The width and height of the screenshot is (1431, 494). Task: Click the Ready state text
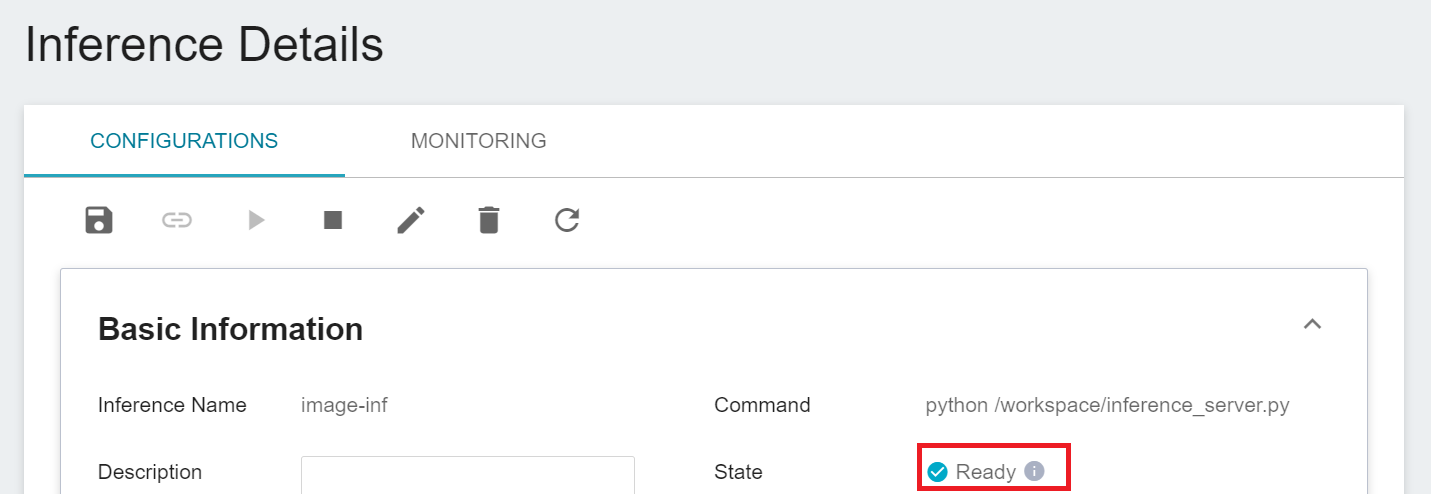tap(985, 472)
